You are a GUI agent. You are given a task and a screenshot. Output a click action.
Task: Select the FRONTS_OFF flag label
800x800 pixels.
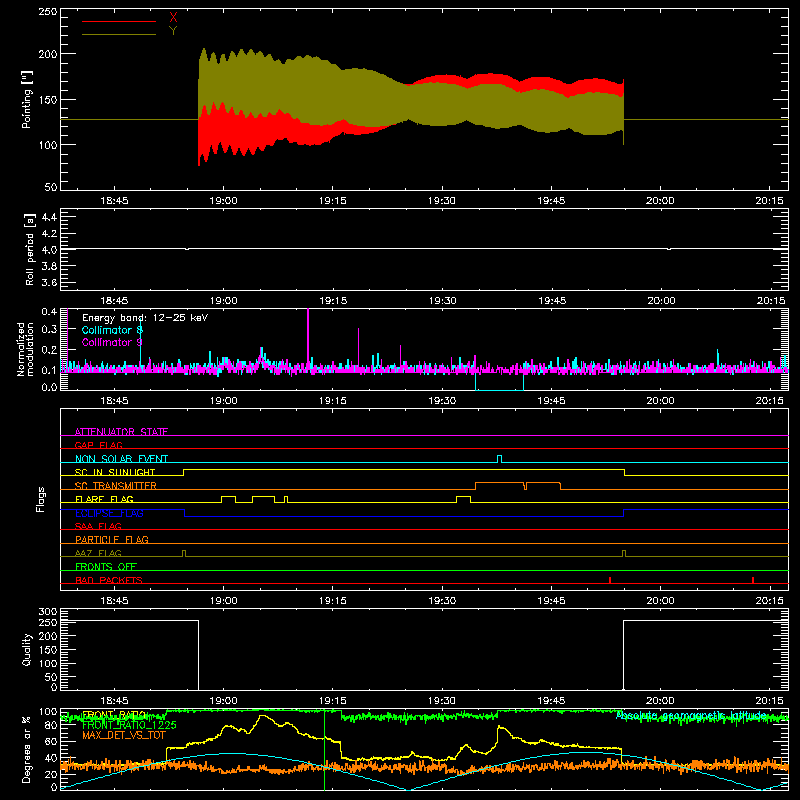(106, 566)
